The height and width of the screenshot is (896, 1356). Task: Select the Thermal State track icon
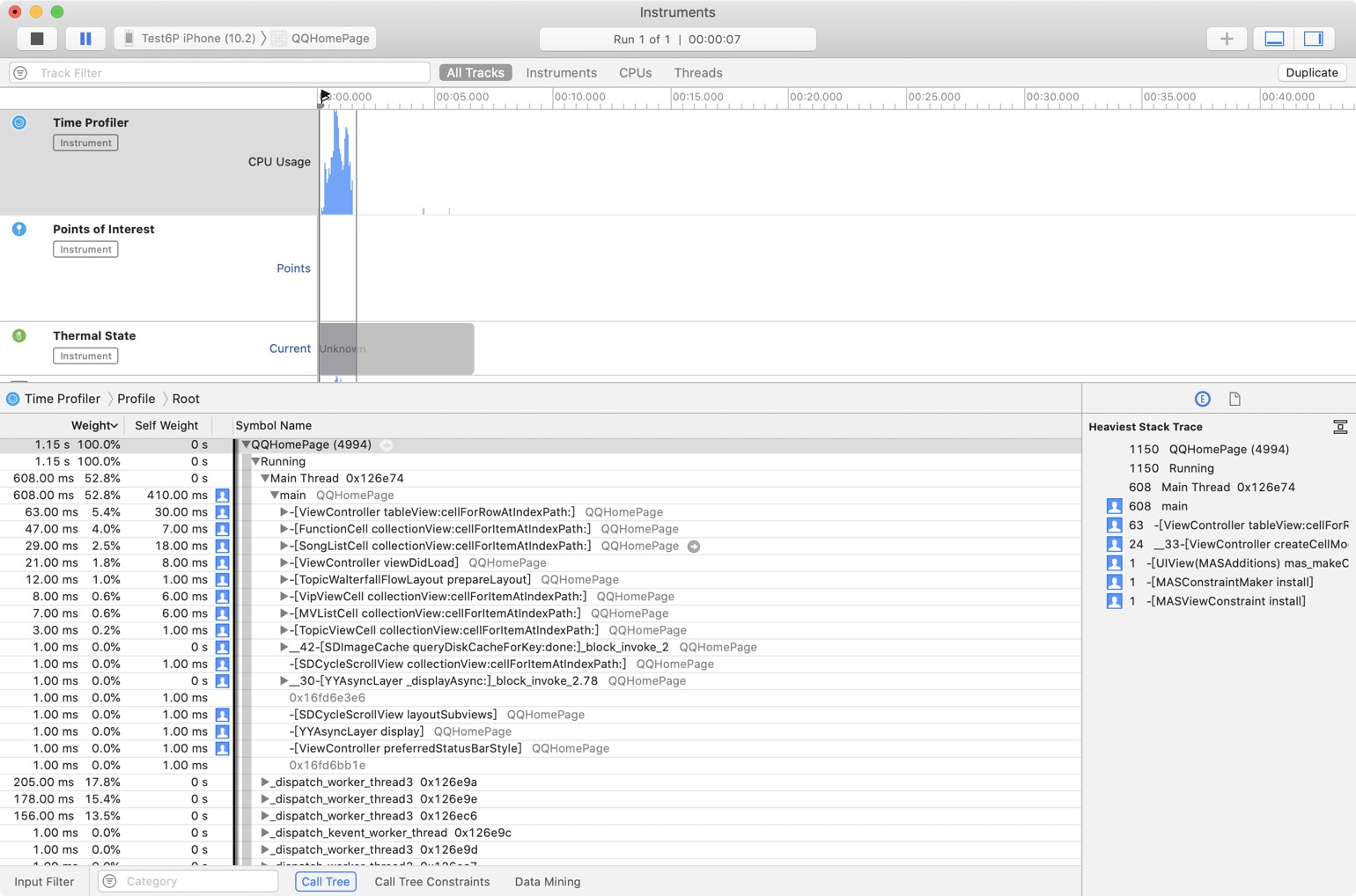[19, 335]
